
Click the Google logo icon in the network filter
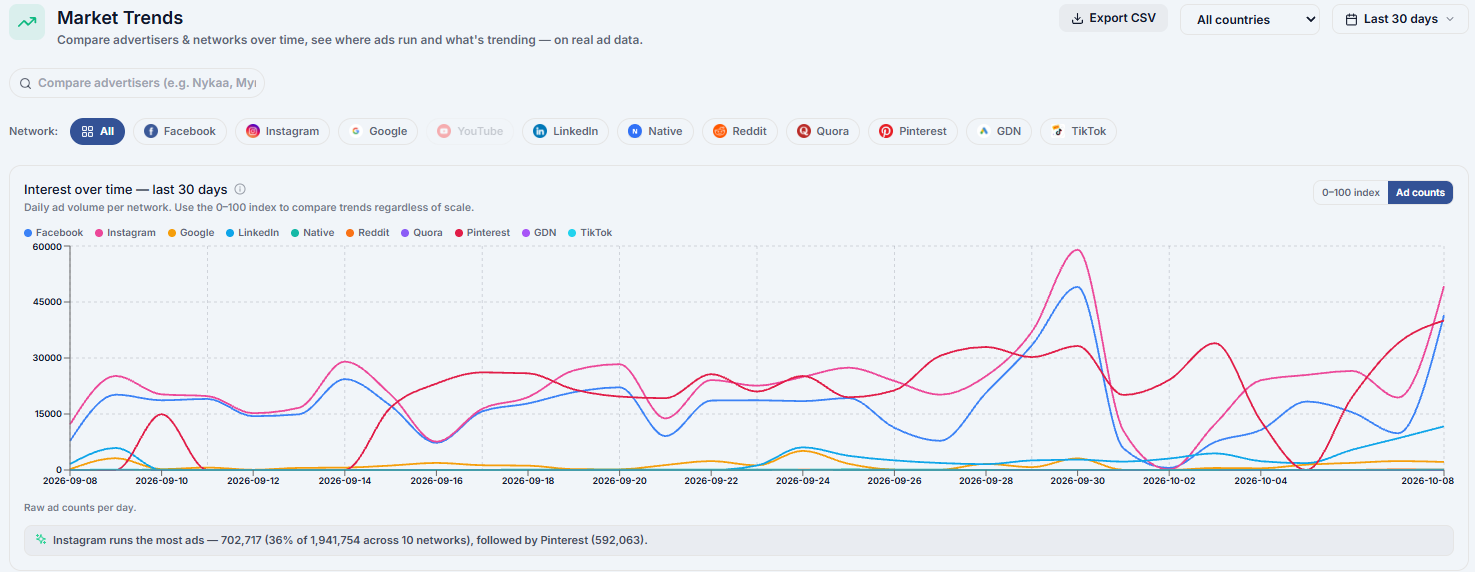(356, 131)
